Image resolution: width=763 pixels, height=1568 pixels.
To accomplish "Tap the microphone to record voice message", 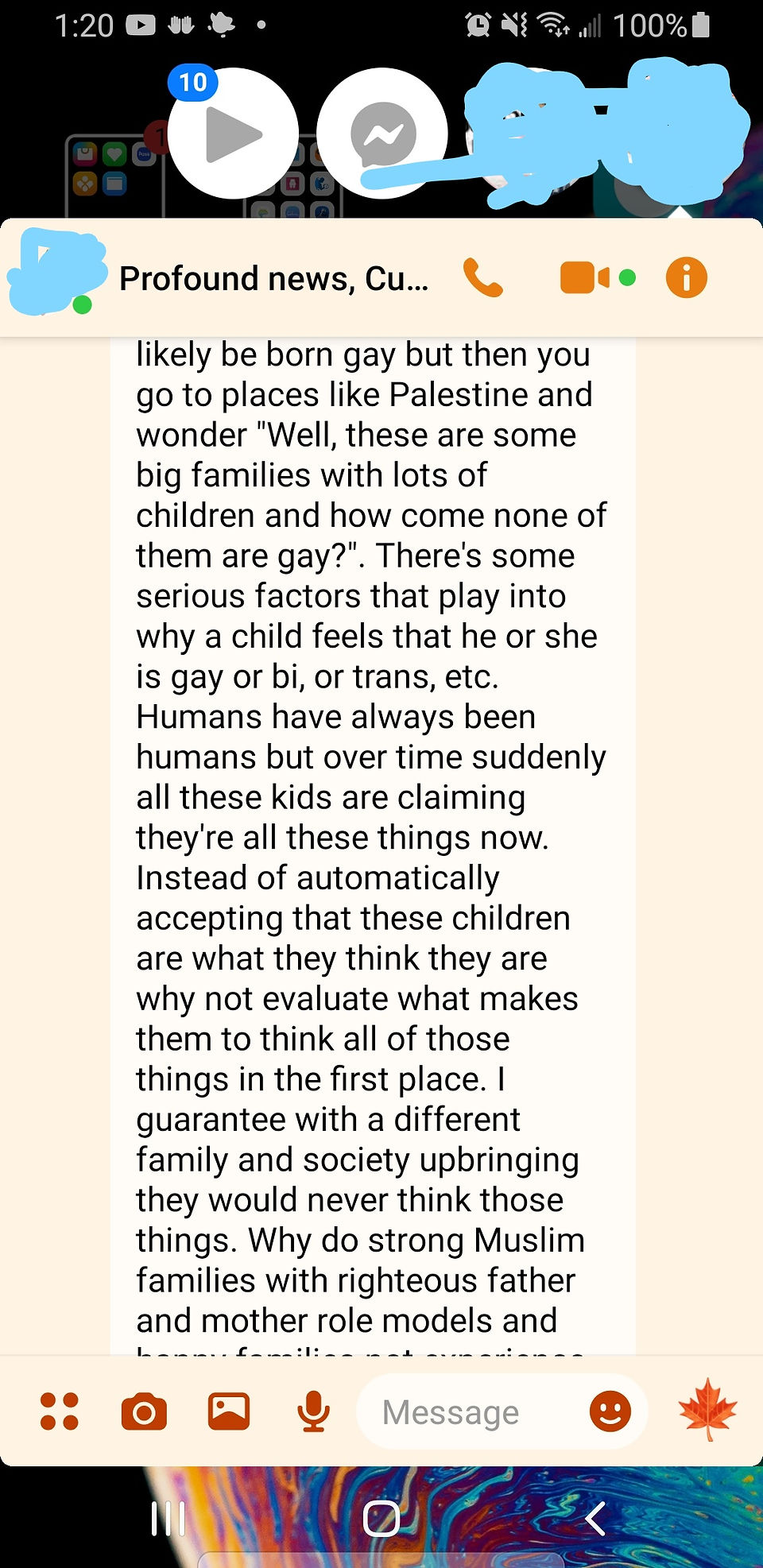I will point(314,1412).
